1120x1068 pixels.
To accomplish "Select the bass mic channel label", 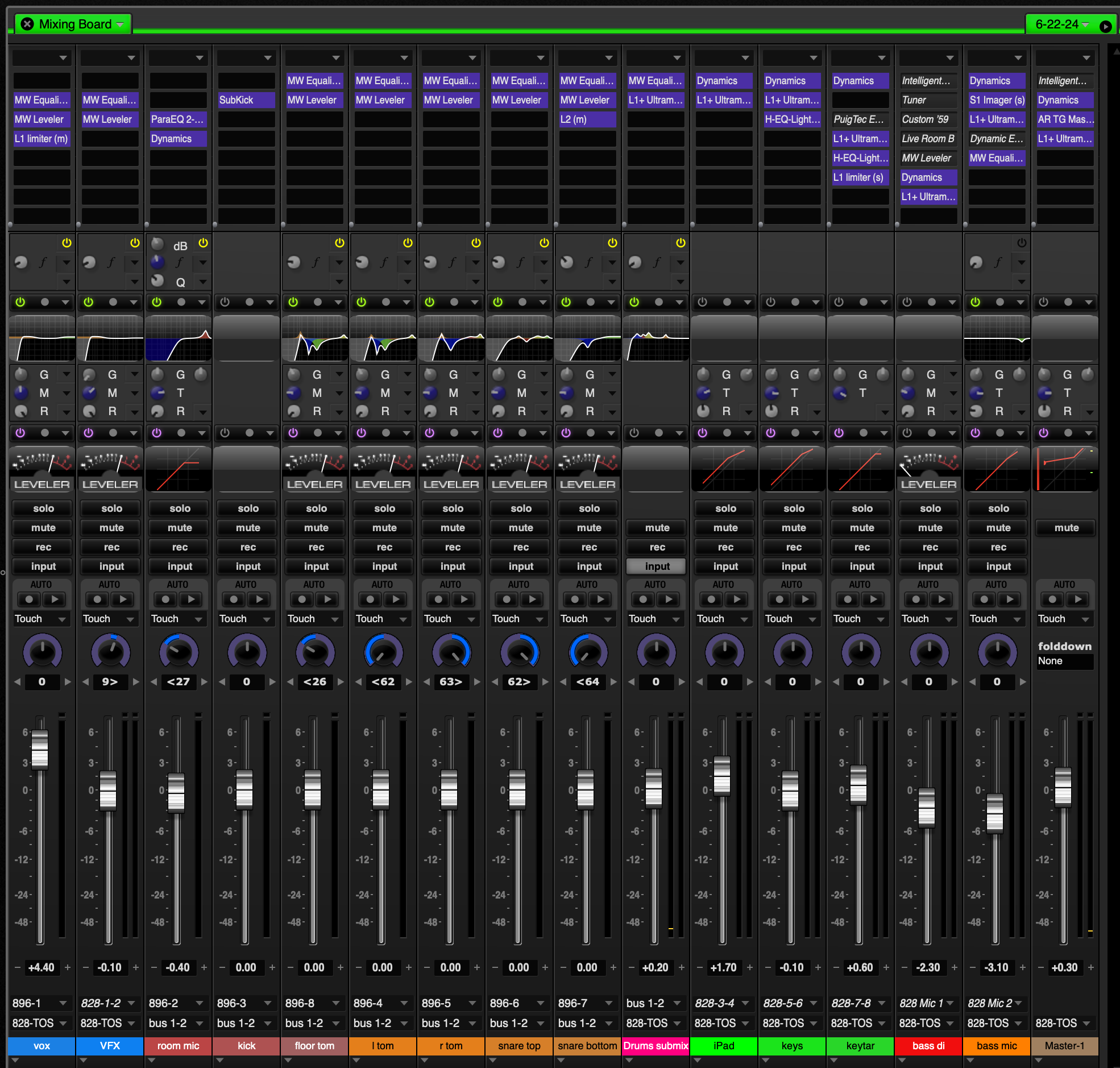I will [997, 1046].
